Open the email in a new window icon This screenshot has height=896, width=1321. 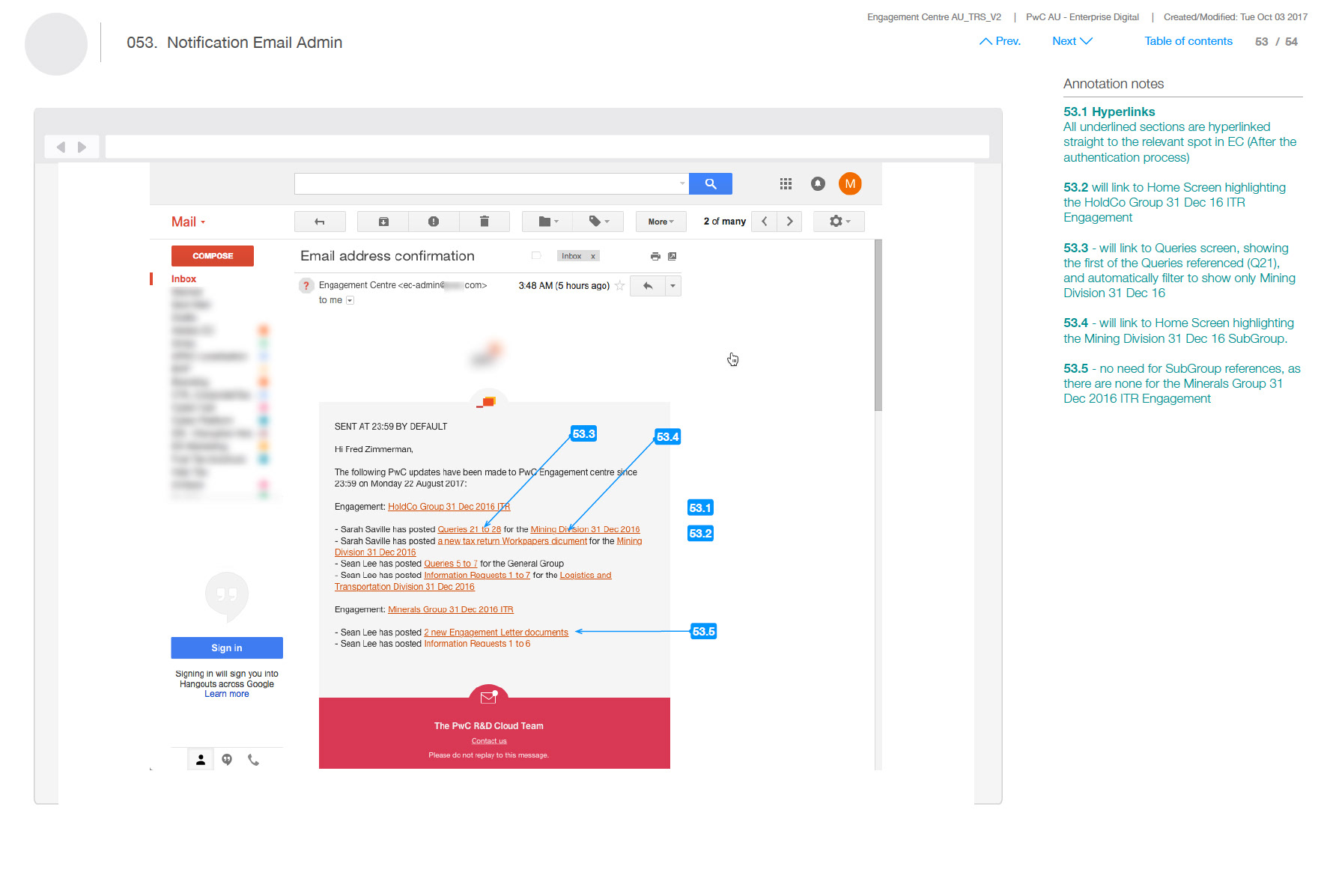pyautogui.click(x=672, y=257)
